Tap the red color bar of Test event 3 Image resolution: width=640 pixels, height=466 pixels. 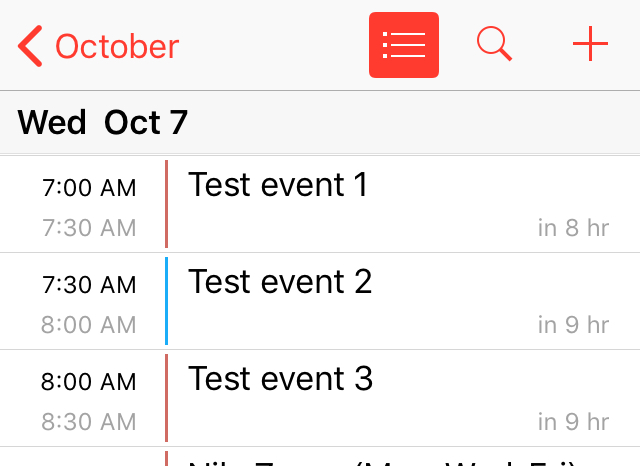166,398
